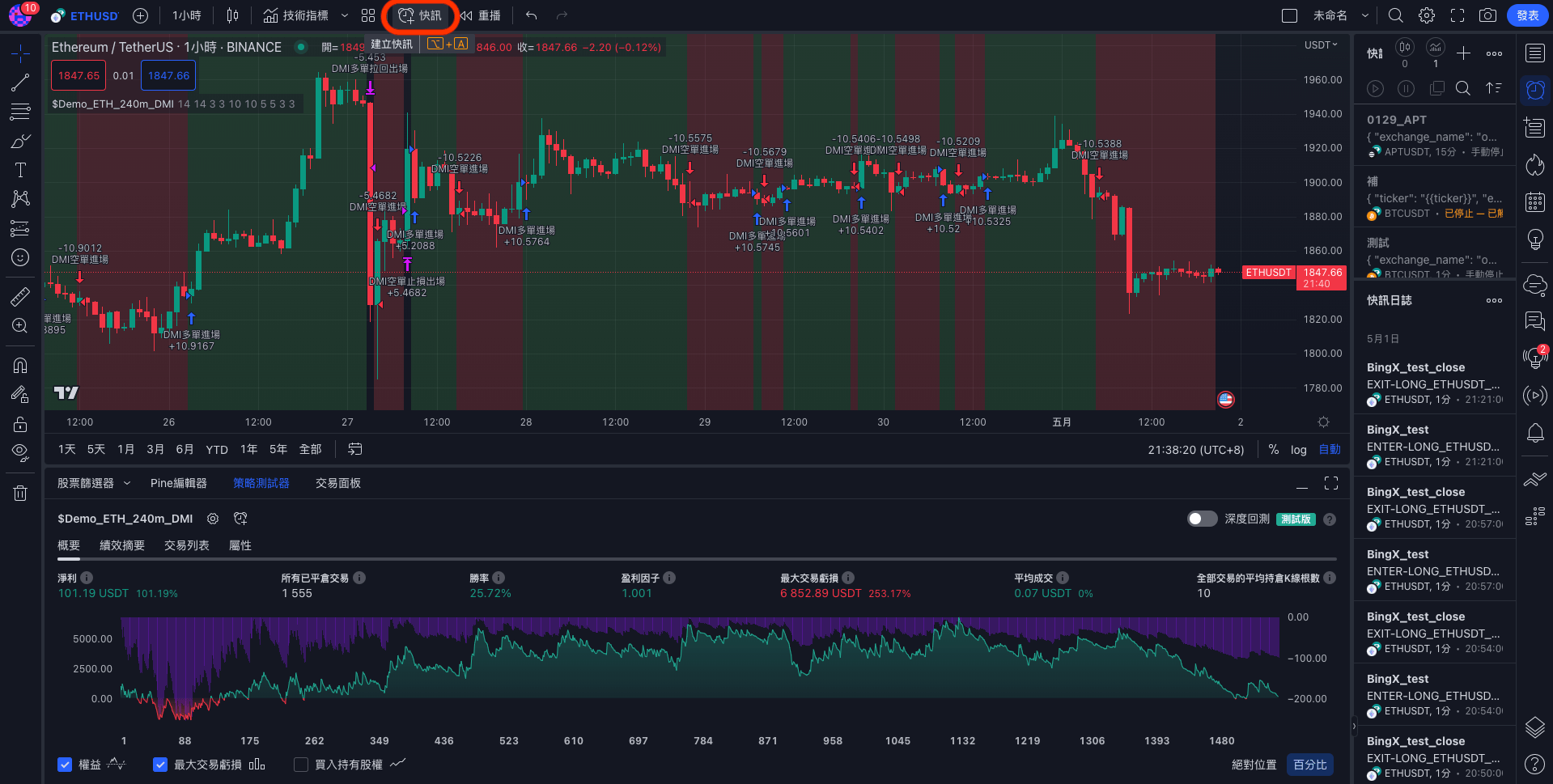Select the crosshair cursor tool

tap(20, 53)
